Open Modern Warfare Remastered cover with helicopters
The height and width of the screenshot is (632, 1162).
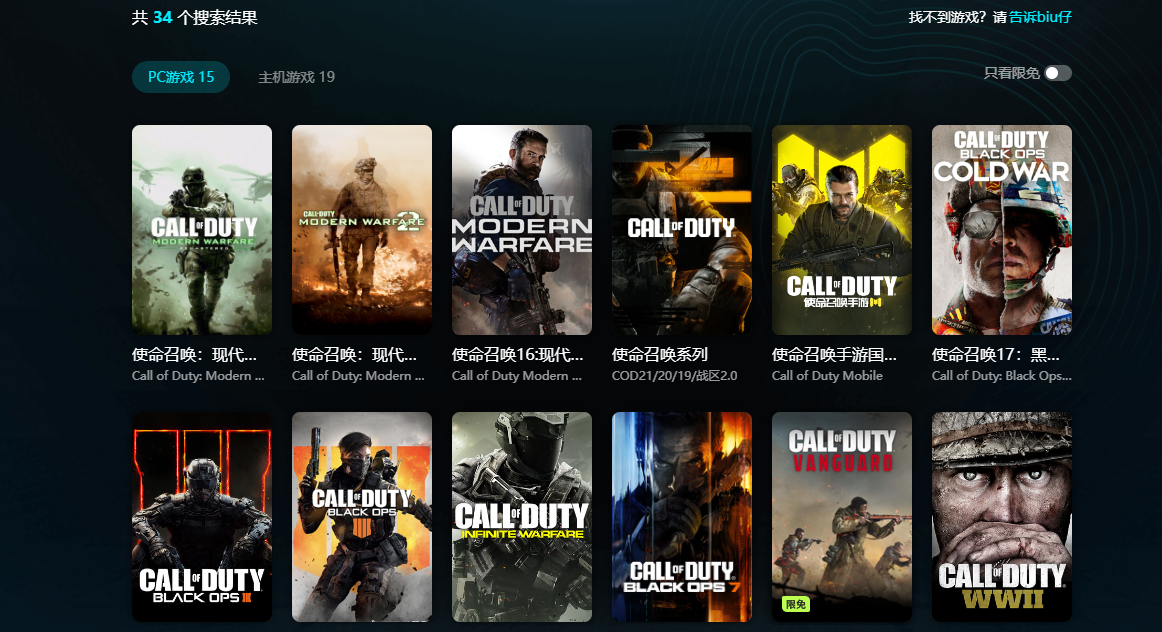pyautogui.click(x=202, y=230)
